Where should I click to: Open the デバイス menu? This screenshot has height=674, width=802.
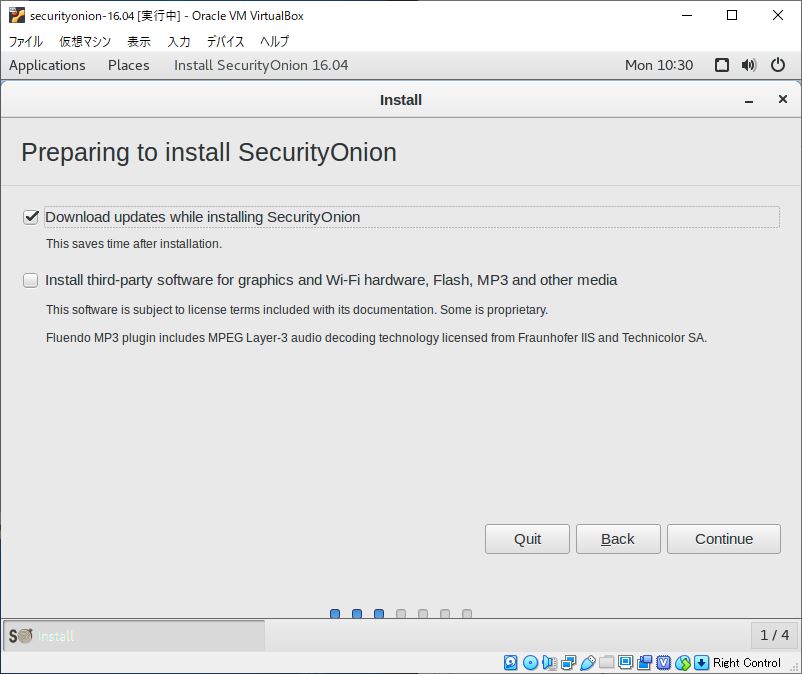pos(226,41)
